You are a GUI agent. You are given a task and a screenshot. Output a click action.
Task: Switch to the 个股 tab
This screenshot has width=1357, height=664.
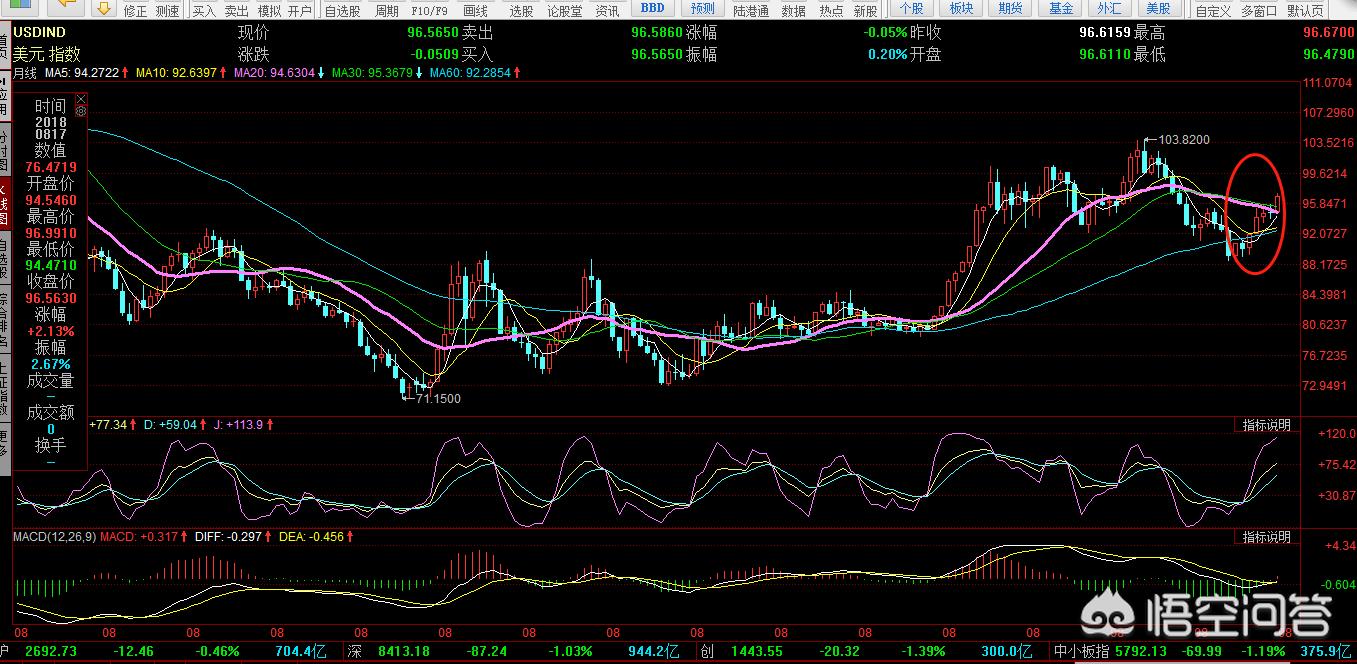[911, 8]
